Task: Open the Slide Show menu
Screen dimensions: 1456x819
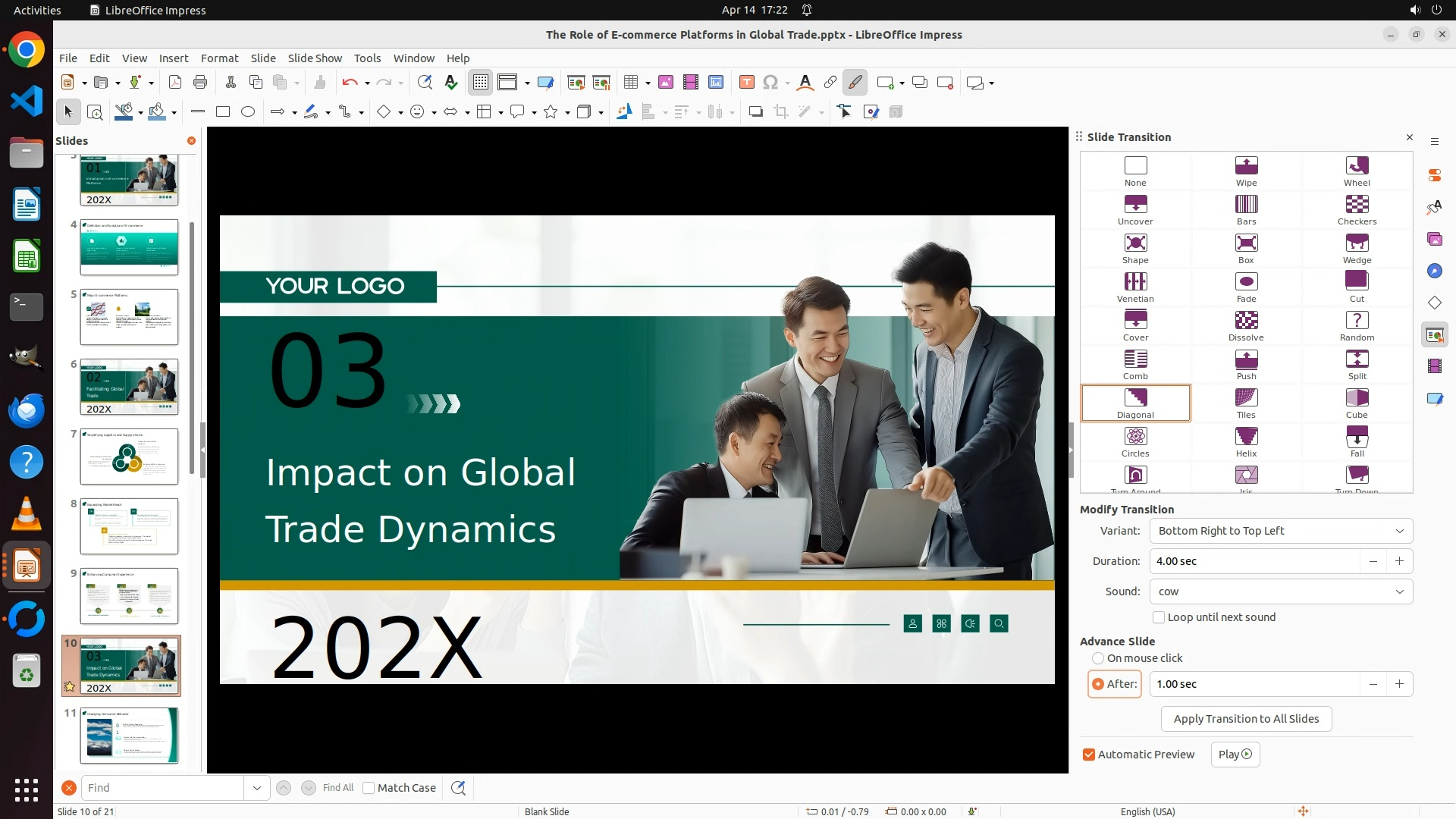Action: tap(315, 58)
